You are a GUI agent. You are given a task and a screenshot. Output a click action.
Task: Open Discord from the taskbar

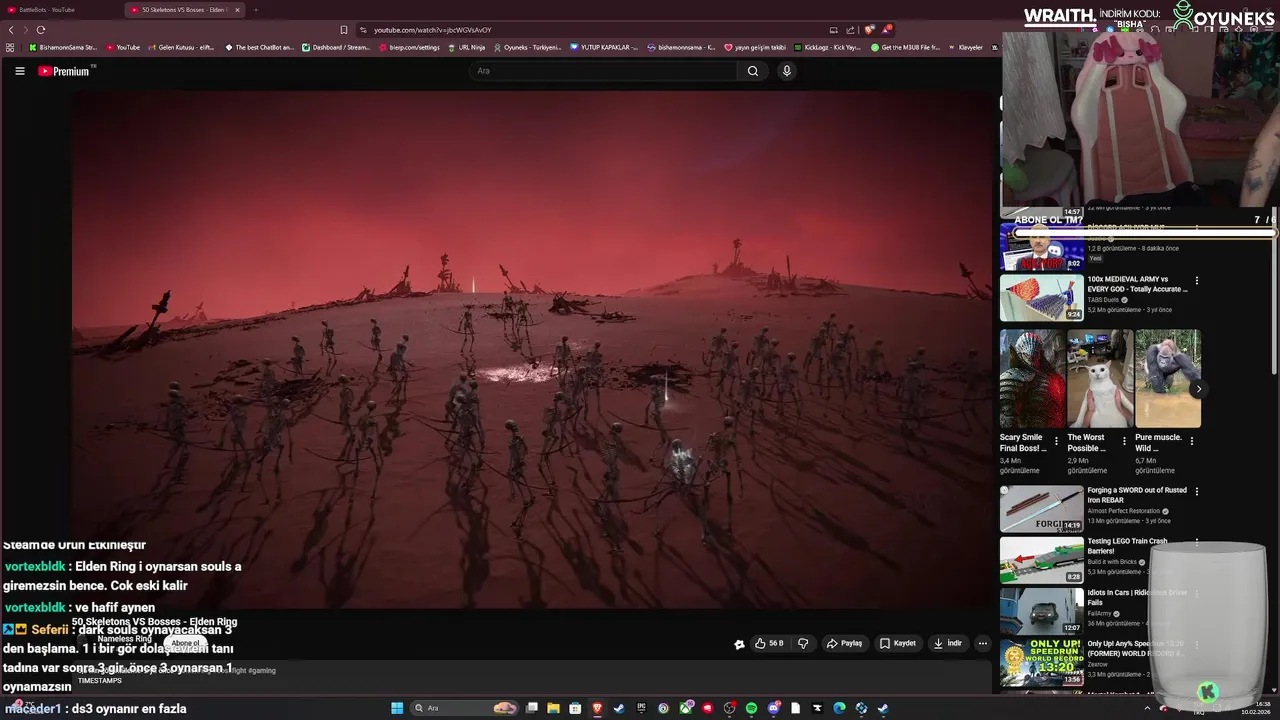(x=773, y=708)
